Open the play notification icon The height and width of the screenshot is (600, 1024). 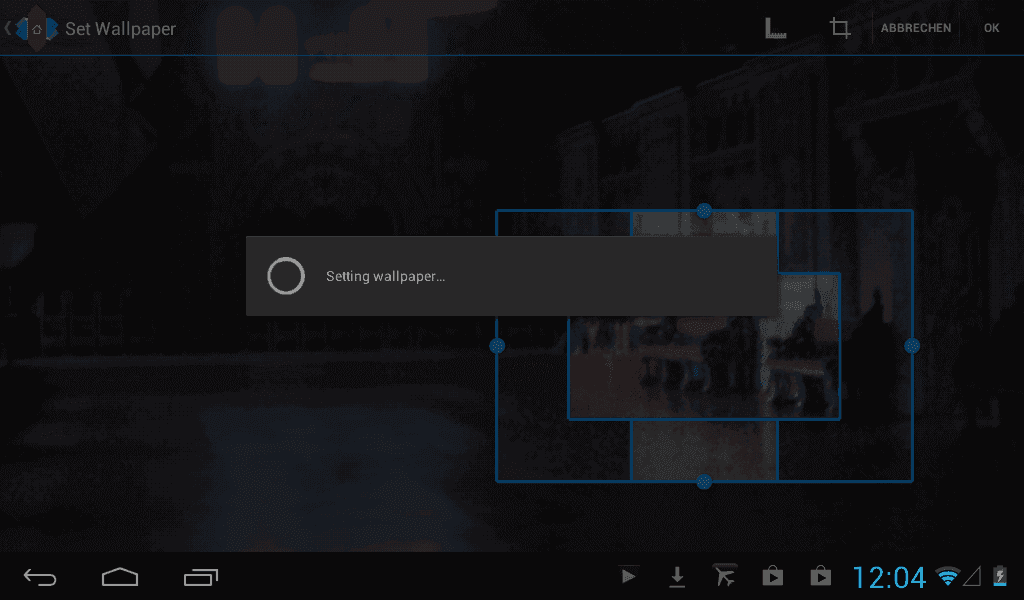click(x=628, y=575)
